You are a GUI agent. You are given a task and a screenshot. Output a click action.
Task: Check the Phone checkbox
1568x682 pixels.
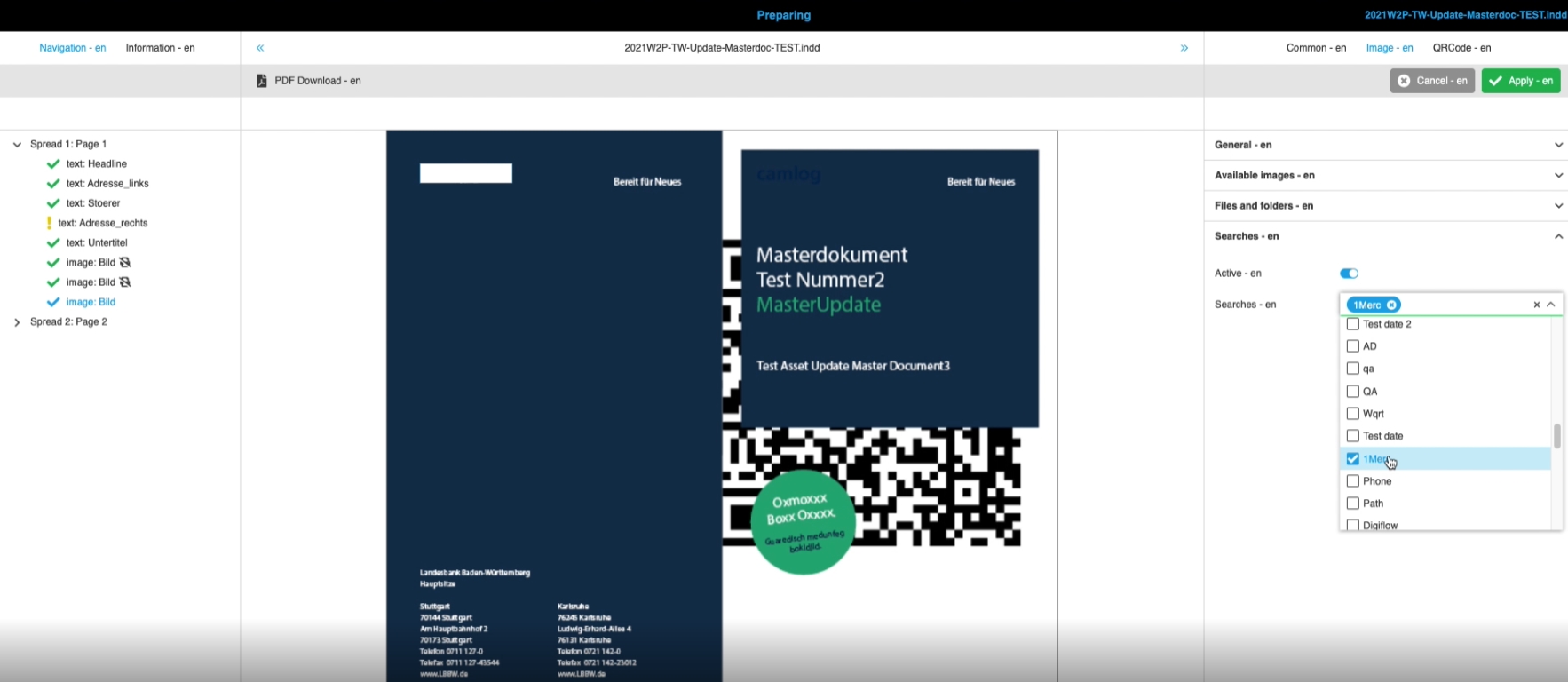[1353, 480]
